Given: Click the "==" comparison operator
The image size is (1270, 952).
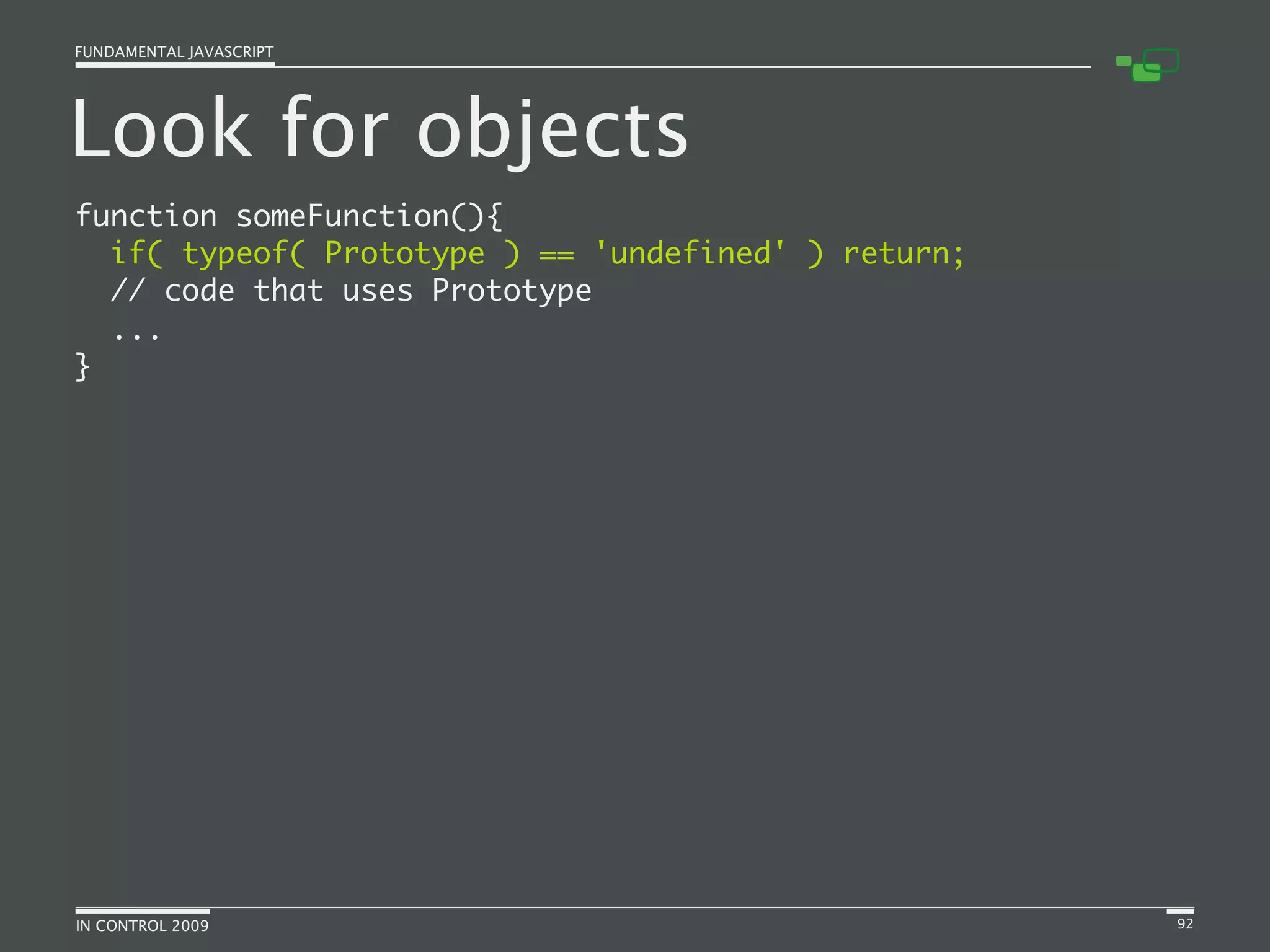Looking at the screenshot, I should (556, 255).
